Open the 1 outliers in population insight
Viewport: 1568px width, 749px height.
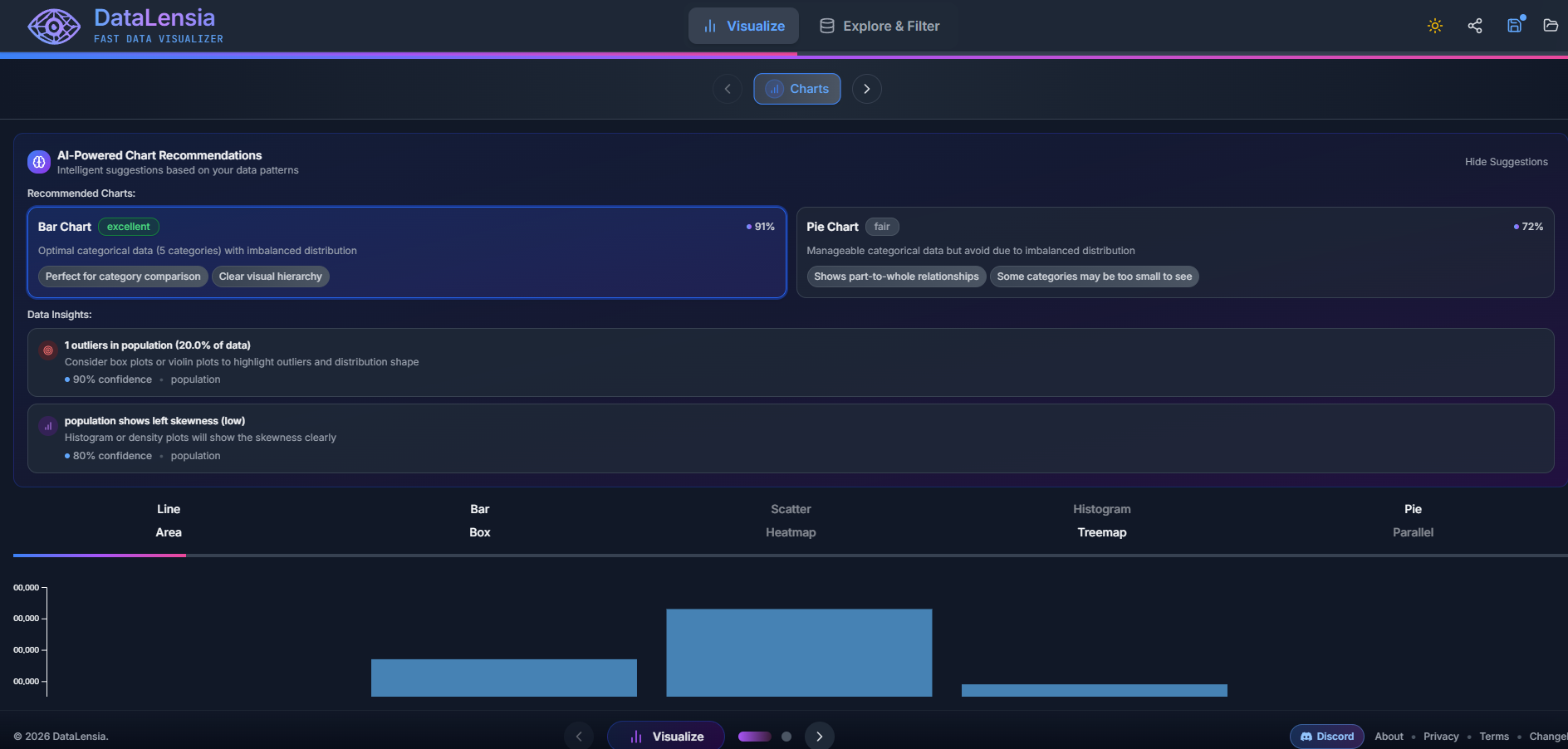point(791,362)
